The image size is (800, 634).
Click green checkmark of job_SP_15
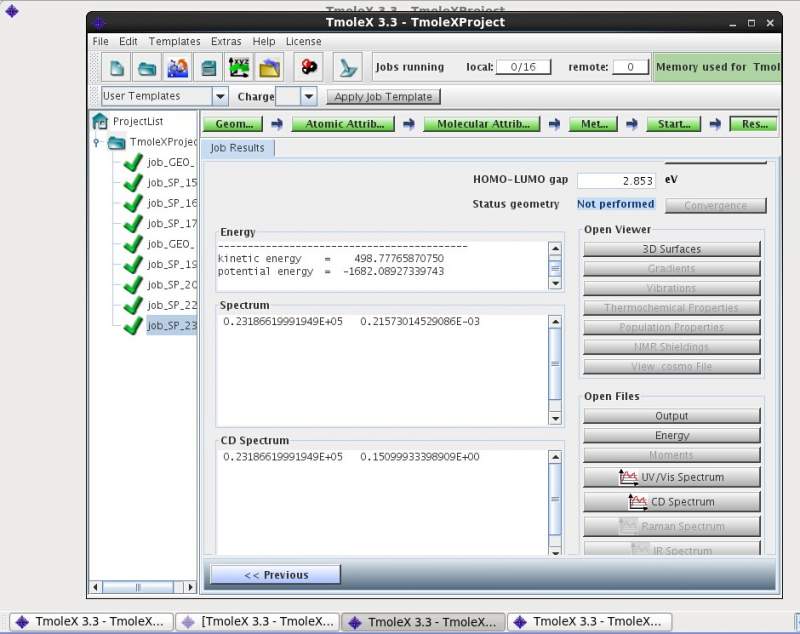pyautogui.click(x=133, y=183)
